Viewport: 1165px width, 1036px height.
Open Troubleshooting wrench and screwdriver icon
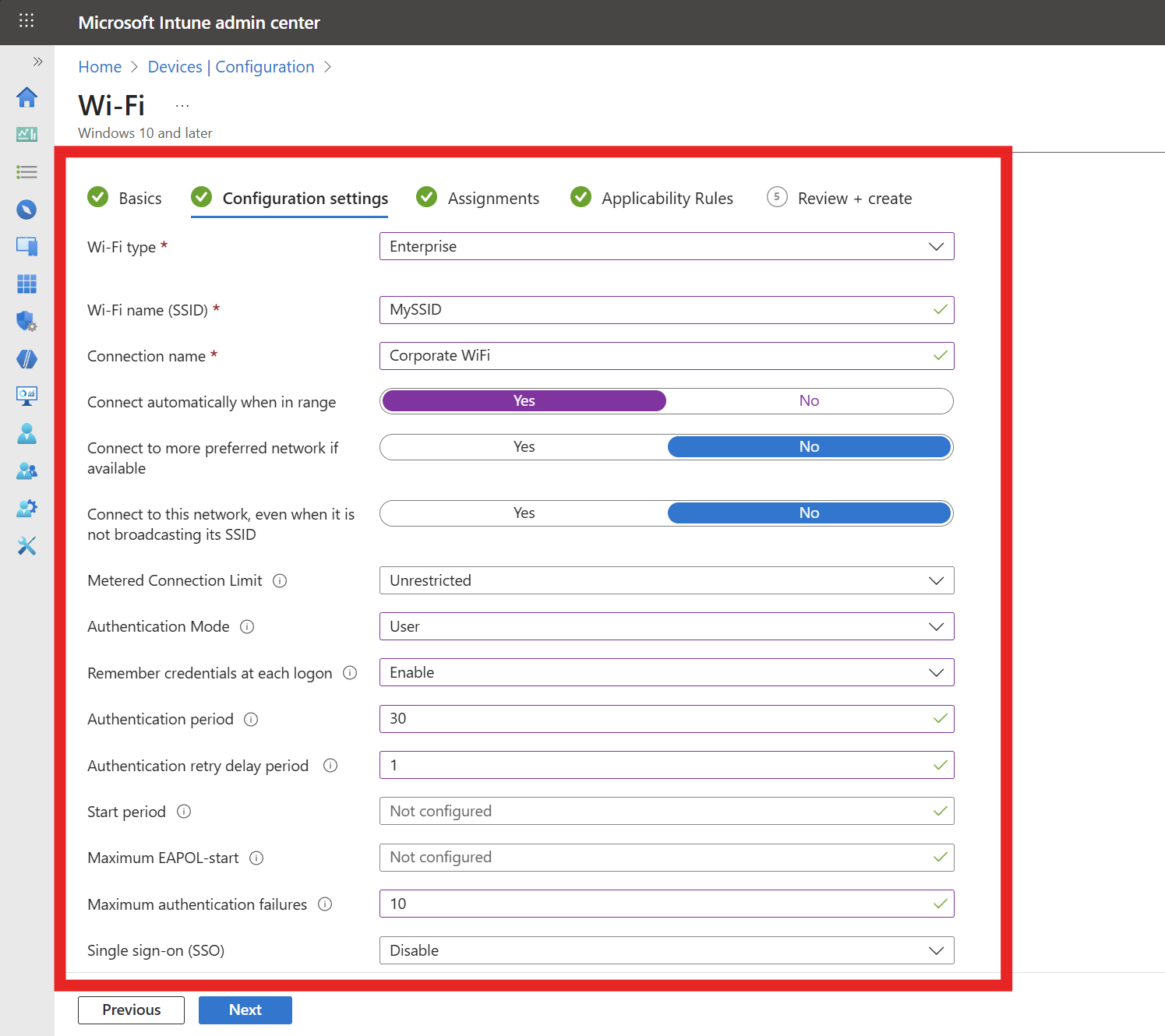[x=26, y=546]
